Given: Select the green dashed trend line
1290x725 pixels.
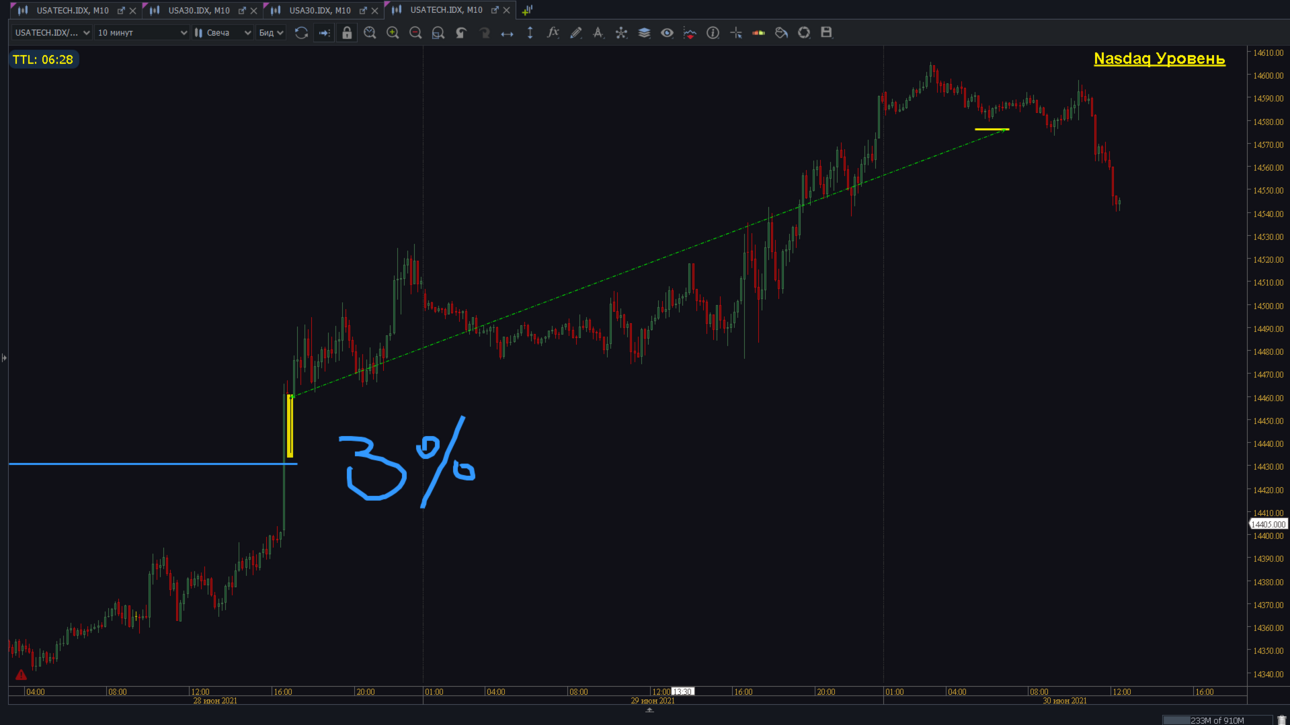Looking at the screenshot, I should click(650, 264).
